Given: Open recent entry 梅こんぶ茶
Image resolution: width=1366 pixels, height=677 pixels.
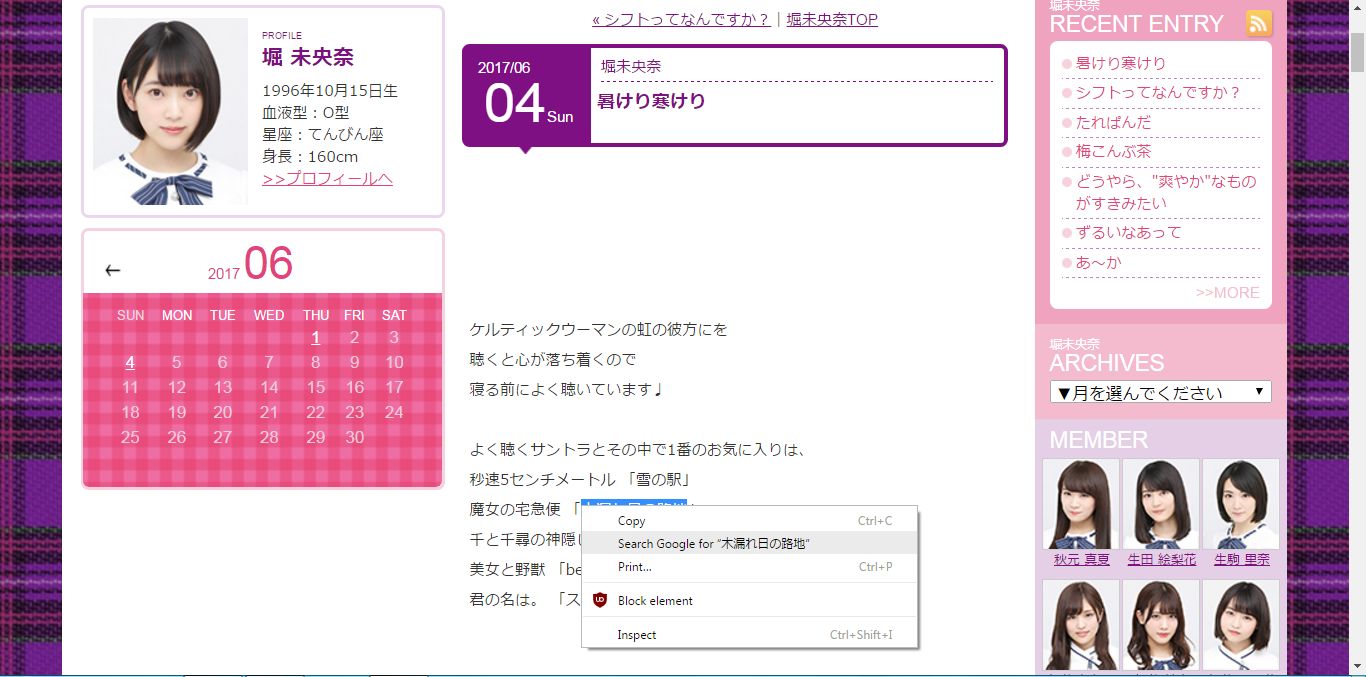Looking at the screenshot, I should tap(1113, 151).
